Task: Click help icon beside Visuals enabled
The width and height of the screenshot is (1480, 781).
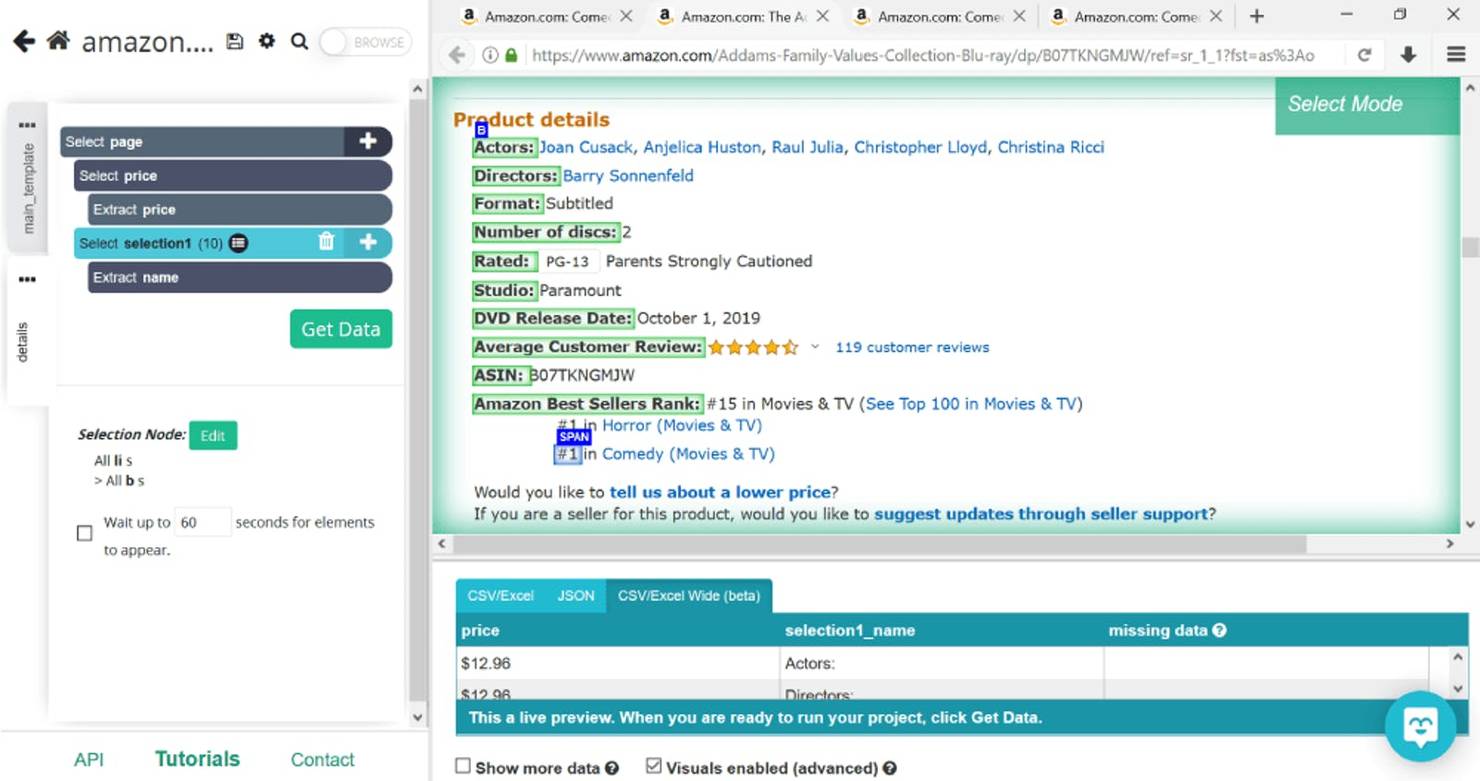Action: 890,768
